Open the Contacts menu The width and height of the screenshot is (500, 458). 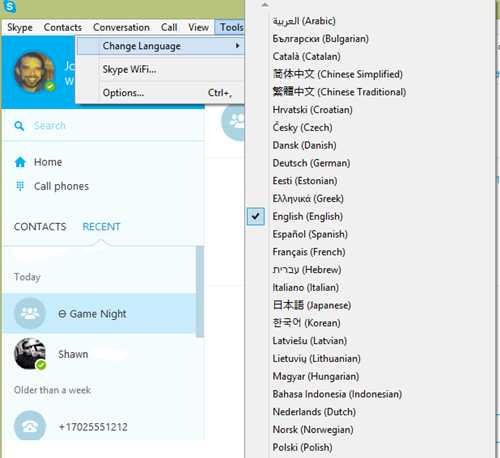pyautogui.click(x=63, y=27)
